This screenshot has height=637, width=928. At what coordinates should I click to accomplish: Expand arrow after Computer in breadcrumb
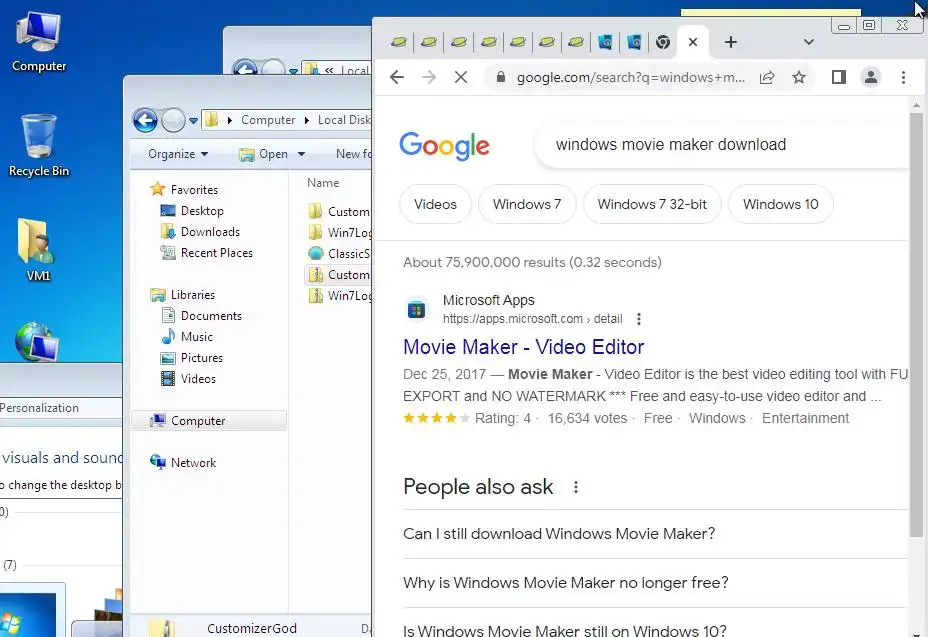click(x=307, y=120)
